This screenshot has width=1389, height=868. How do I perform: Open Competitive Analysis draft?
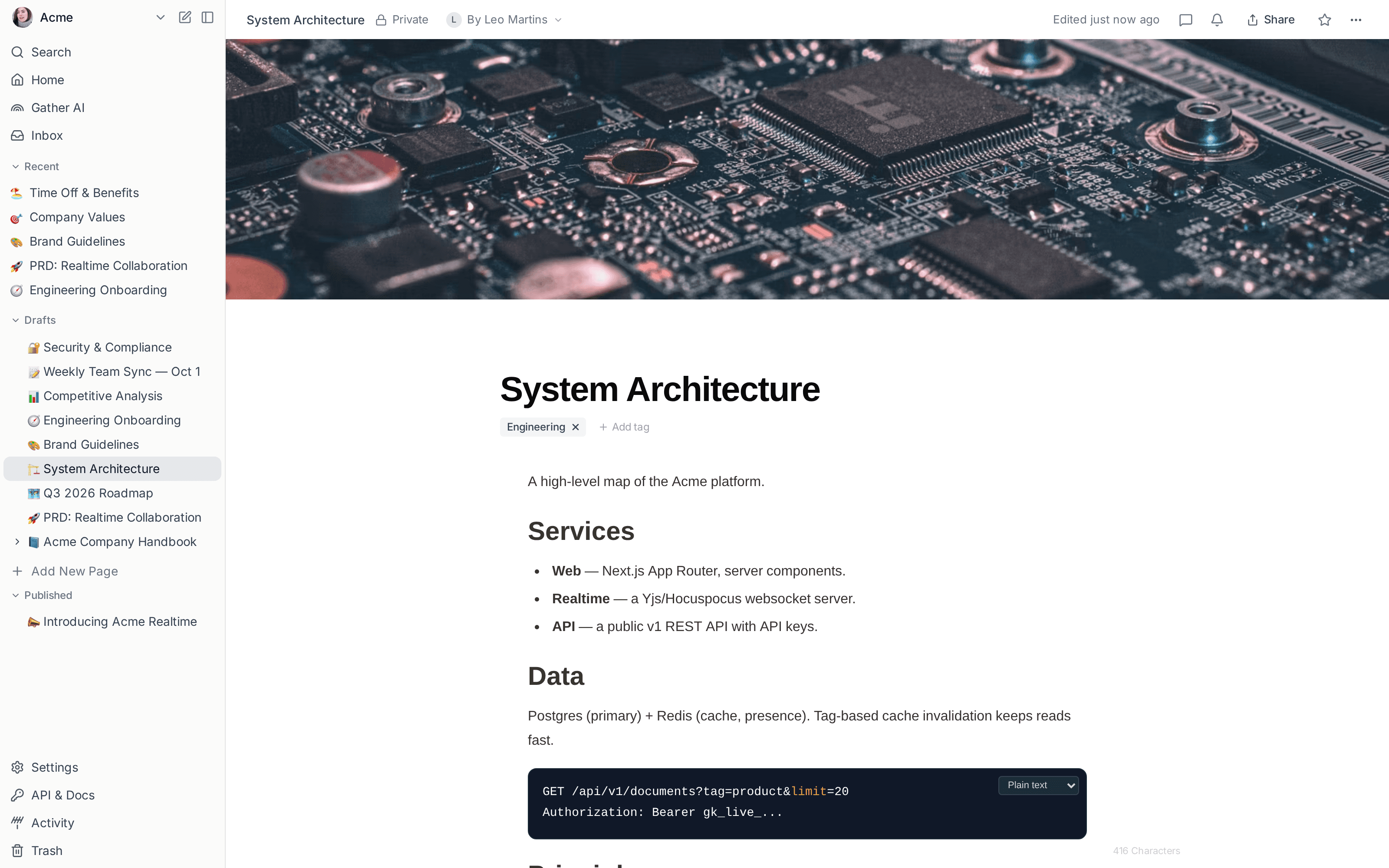[x=112, y=396]
